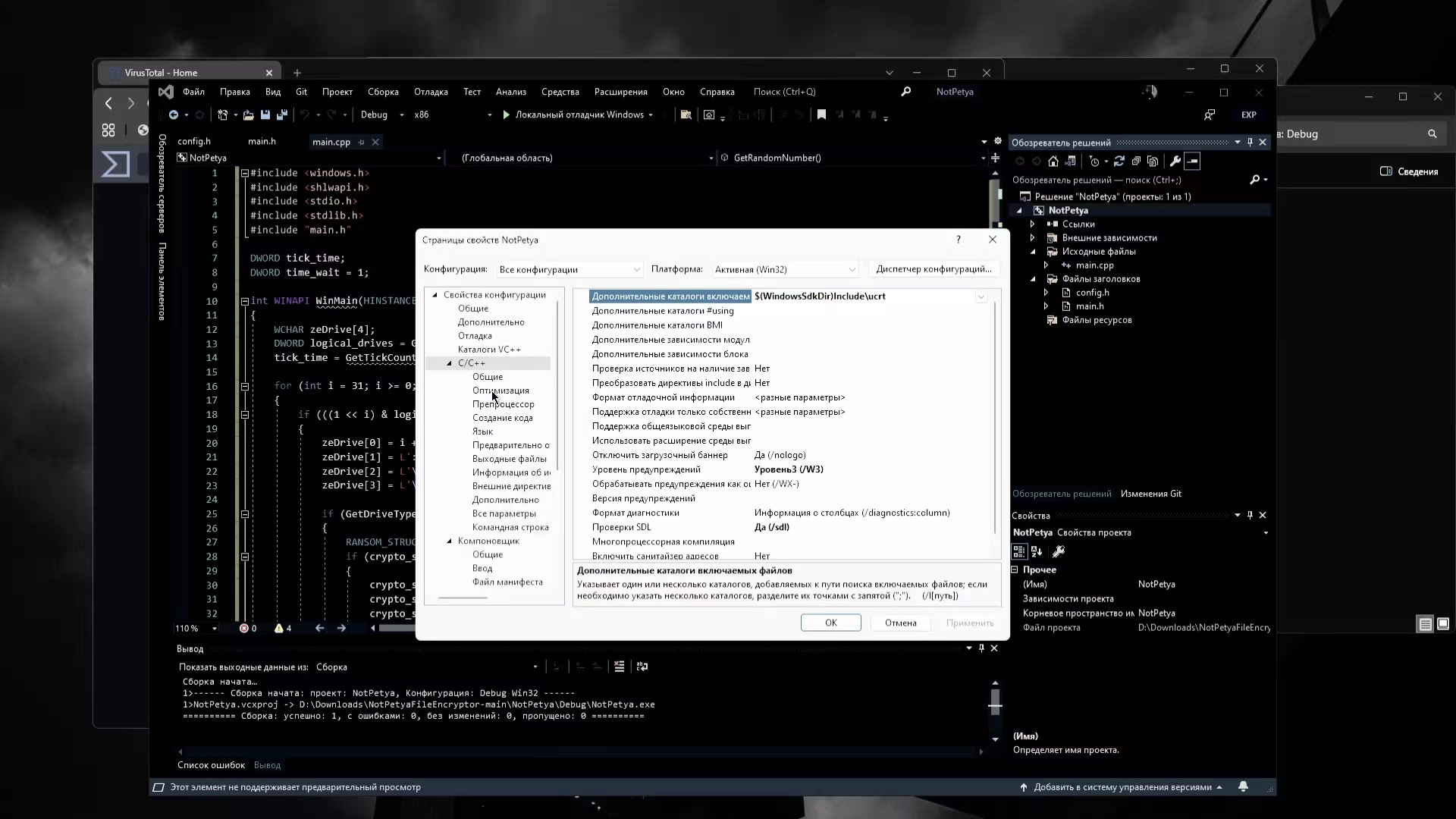Viewport: 1456px width, 819px height.
Task: Click the Save icon in the toolbar
Action: (265, 115)
